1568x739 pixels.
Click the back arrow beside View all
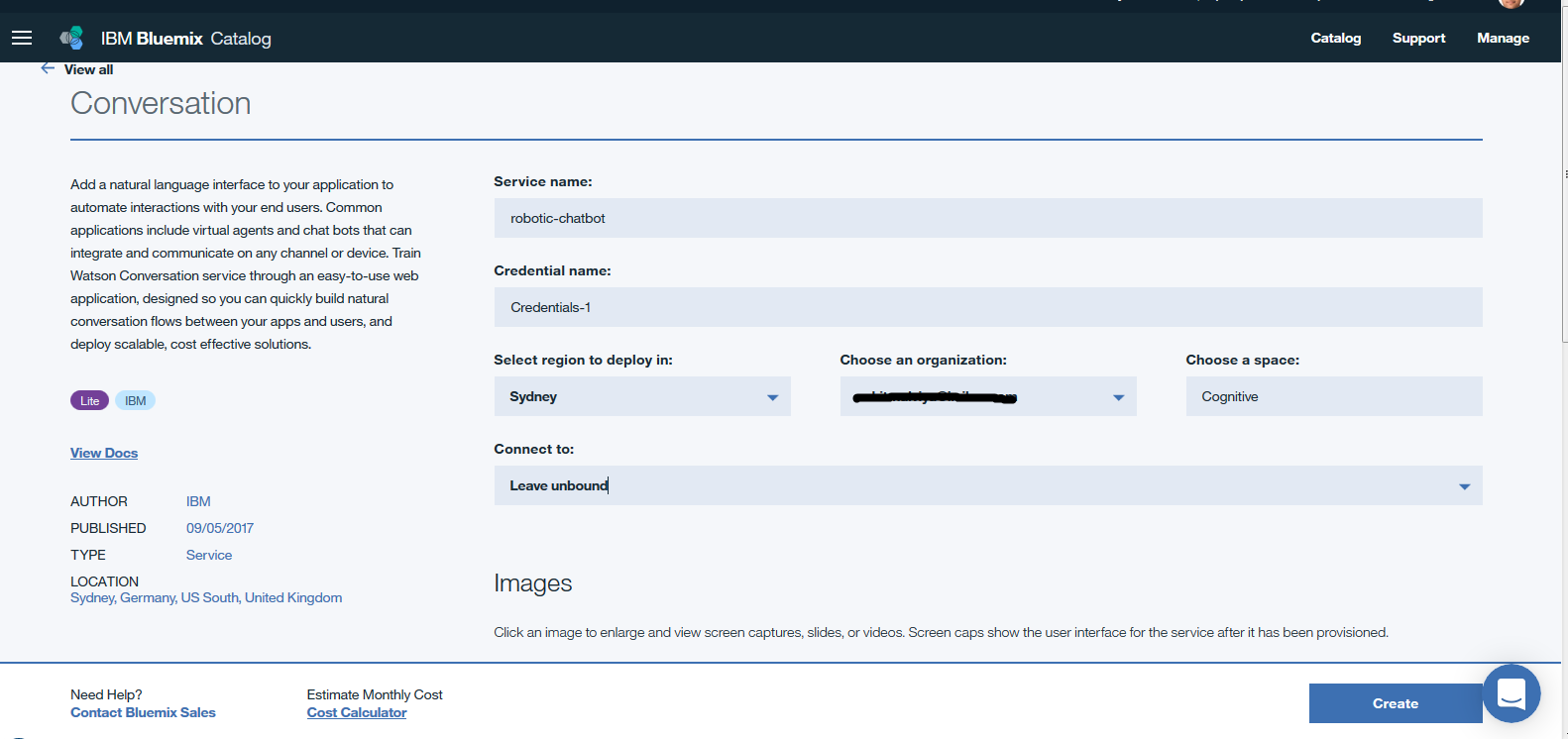(x=48, y=68)
